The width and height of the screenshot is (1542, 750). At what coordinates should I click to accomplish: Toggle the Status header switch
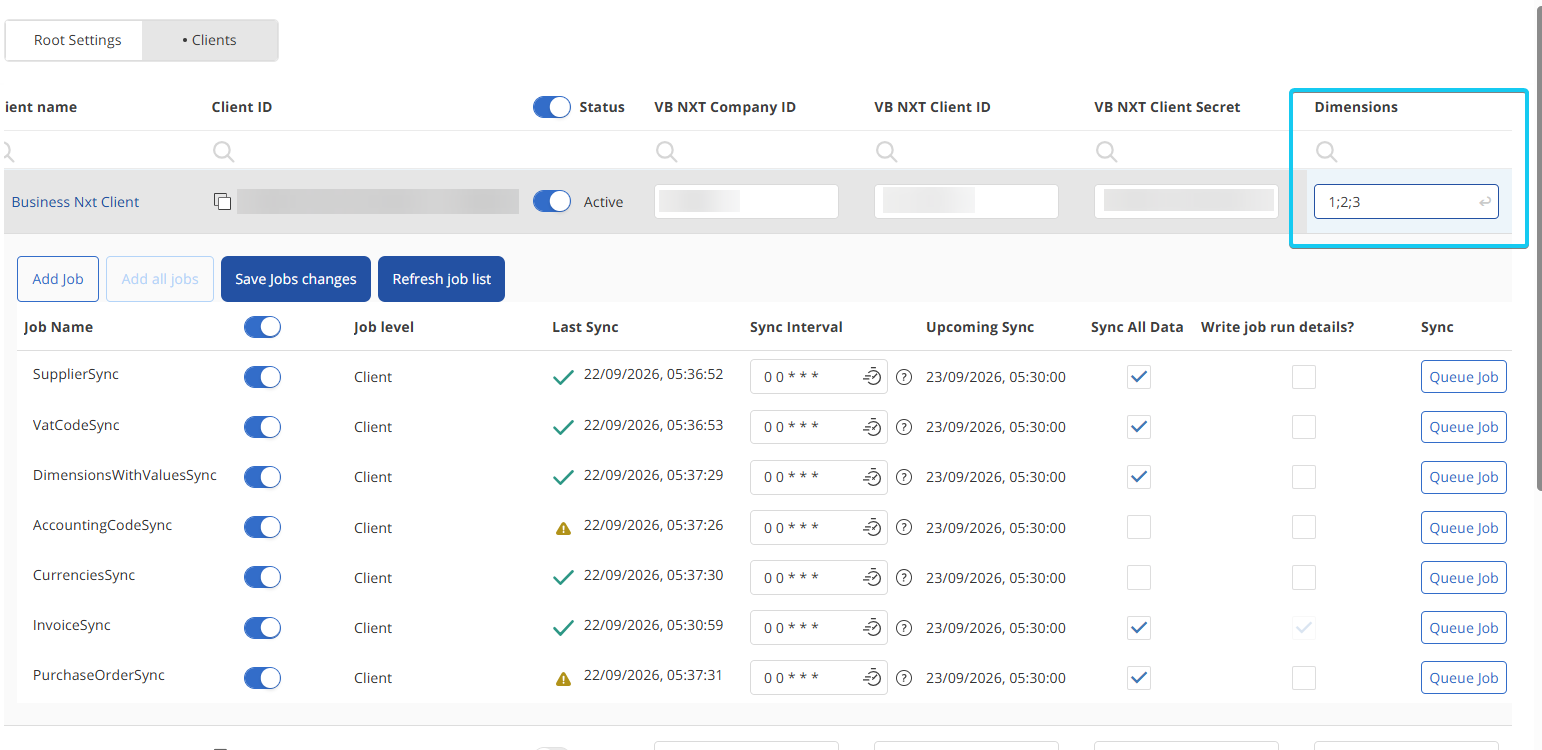pos(552,107)
